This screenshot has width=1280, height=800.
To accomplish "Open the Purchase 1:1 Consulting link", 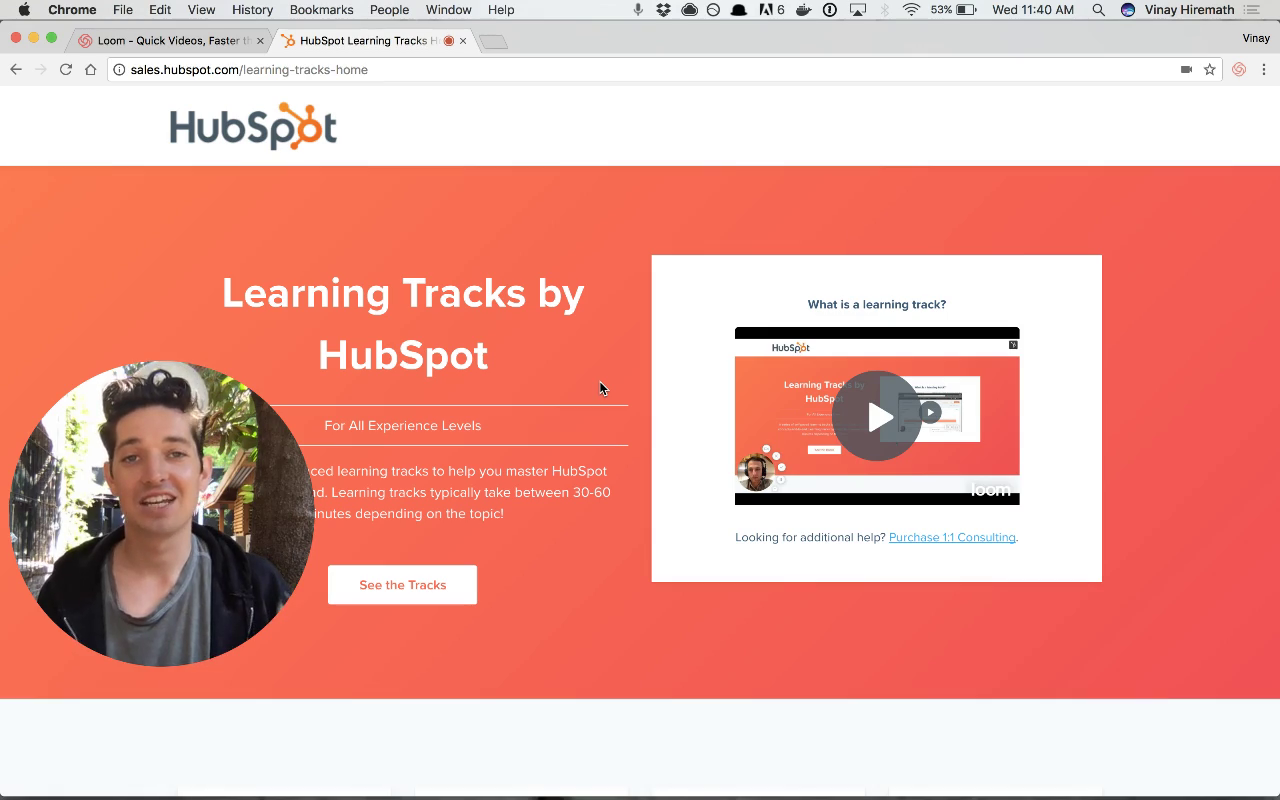I will 952,537.
